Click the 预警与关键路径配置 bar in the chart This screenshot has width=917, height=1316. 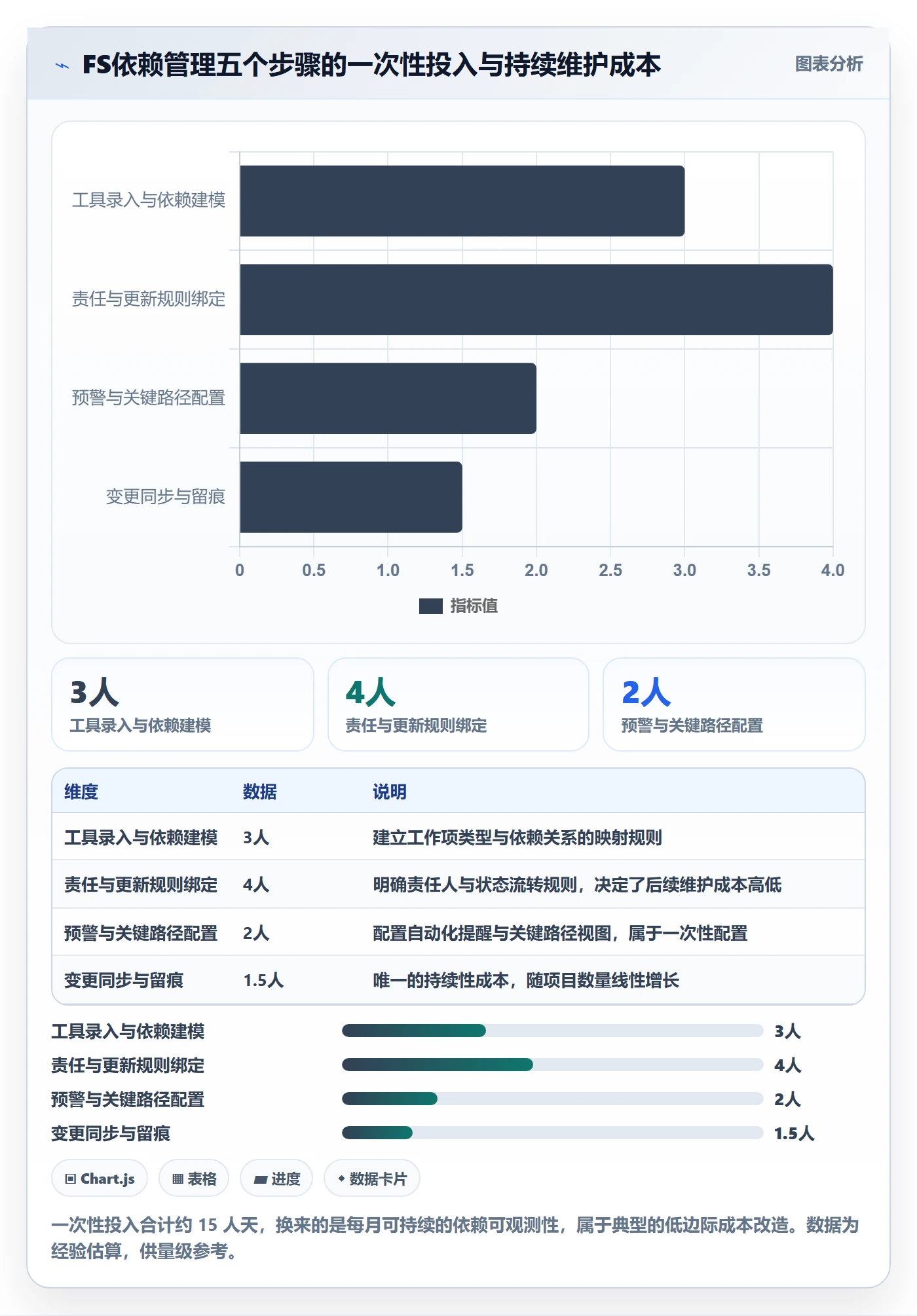pyautogui.click(x=388, y=399)
